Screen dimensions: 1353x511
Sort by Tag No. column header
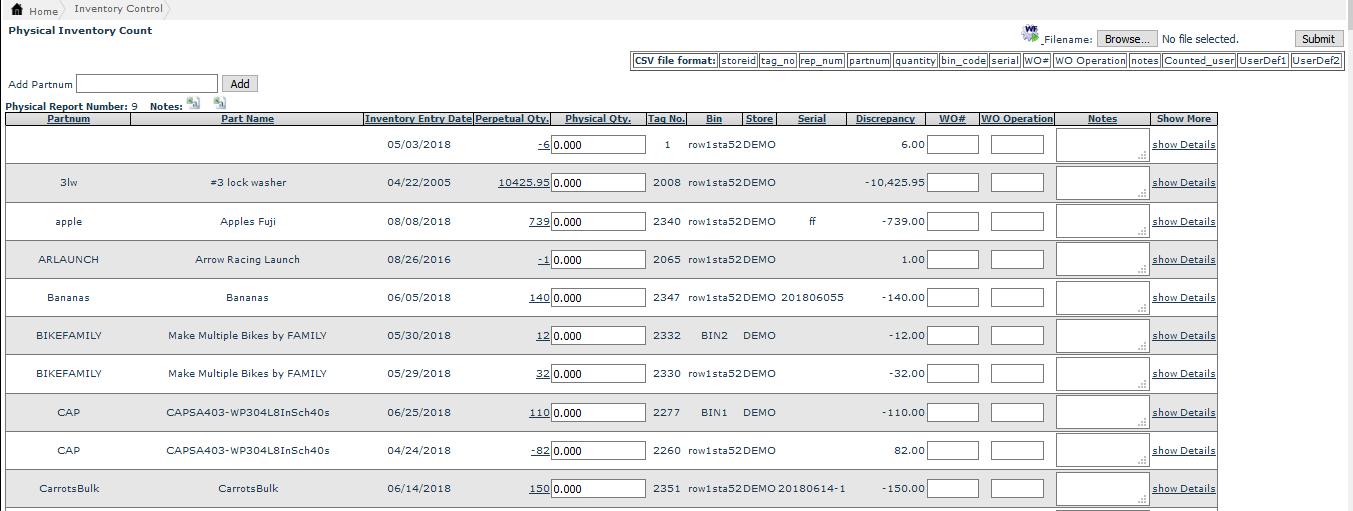[x=666, y=119]
